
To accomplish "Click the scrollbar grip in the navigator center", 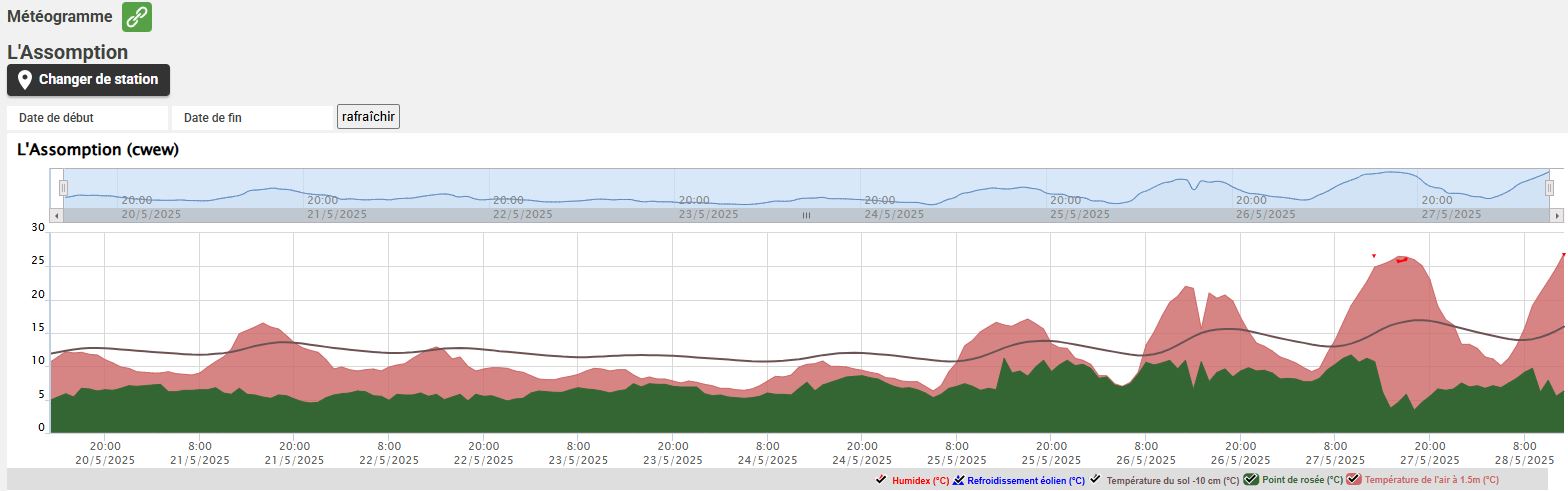I will pyautogui.click(x=806, y=215).
